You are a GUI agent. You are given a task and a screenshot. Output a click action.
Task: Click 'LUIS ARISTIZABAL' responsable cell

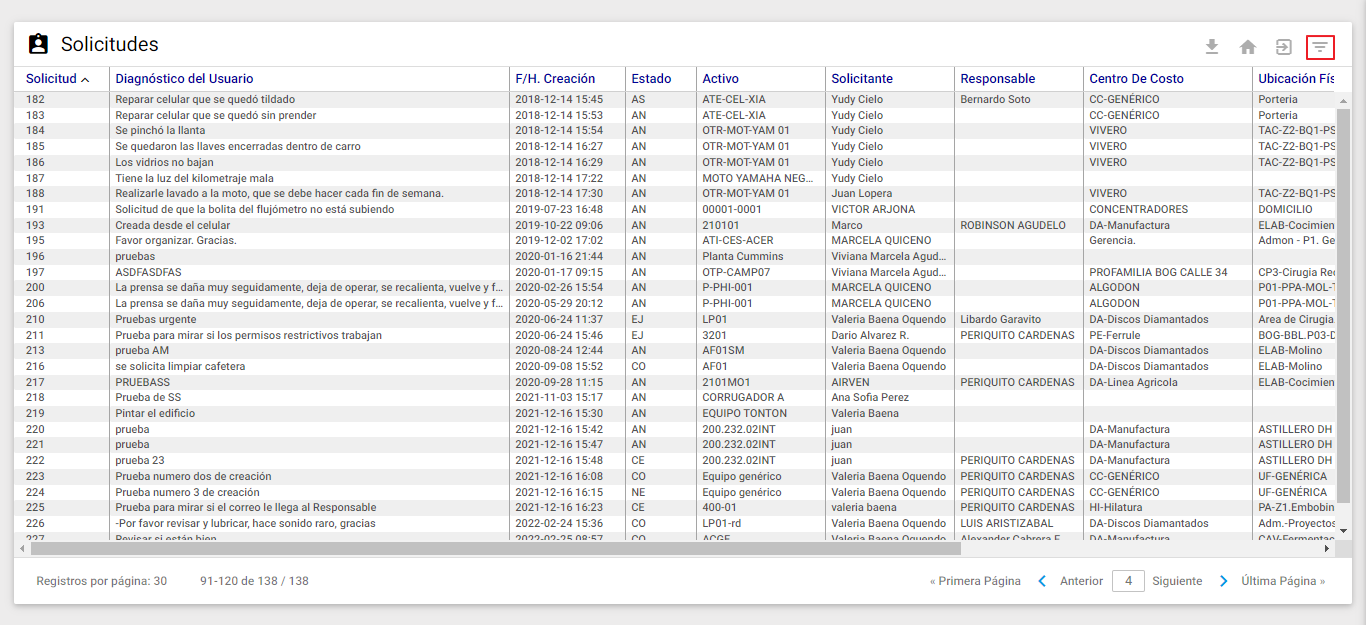[1006, 523]
